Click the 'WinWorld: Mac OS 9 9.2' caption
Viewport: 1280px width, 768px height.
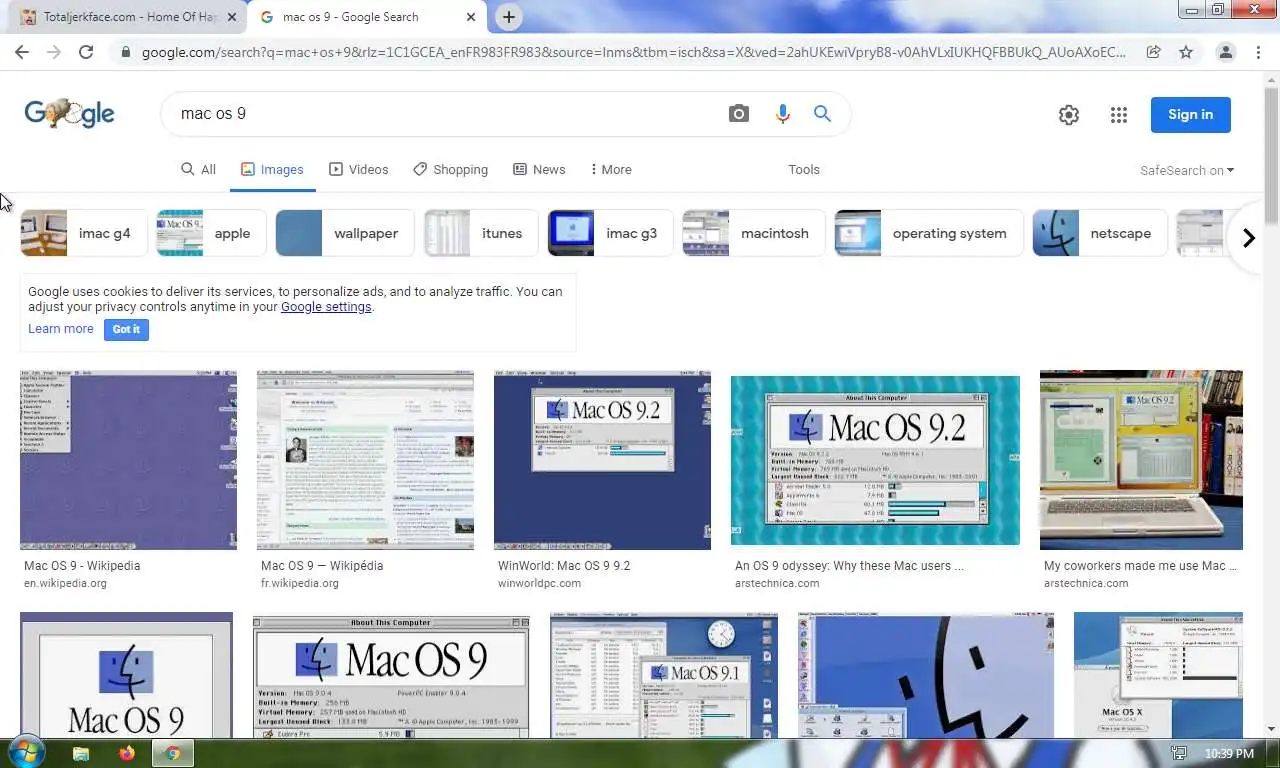point(564,566)
